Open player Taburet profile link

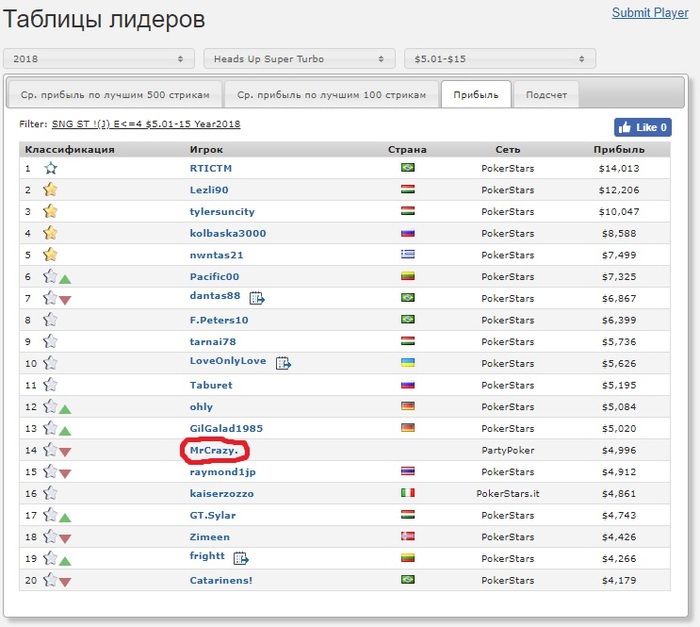(x=211, y=385)
